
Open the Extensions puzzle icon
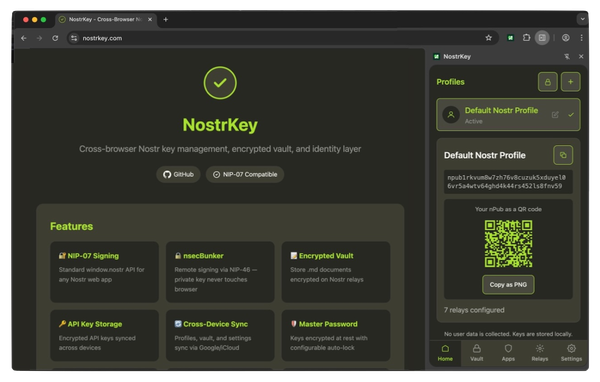(x=526, y=38)
